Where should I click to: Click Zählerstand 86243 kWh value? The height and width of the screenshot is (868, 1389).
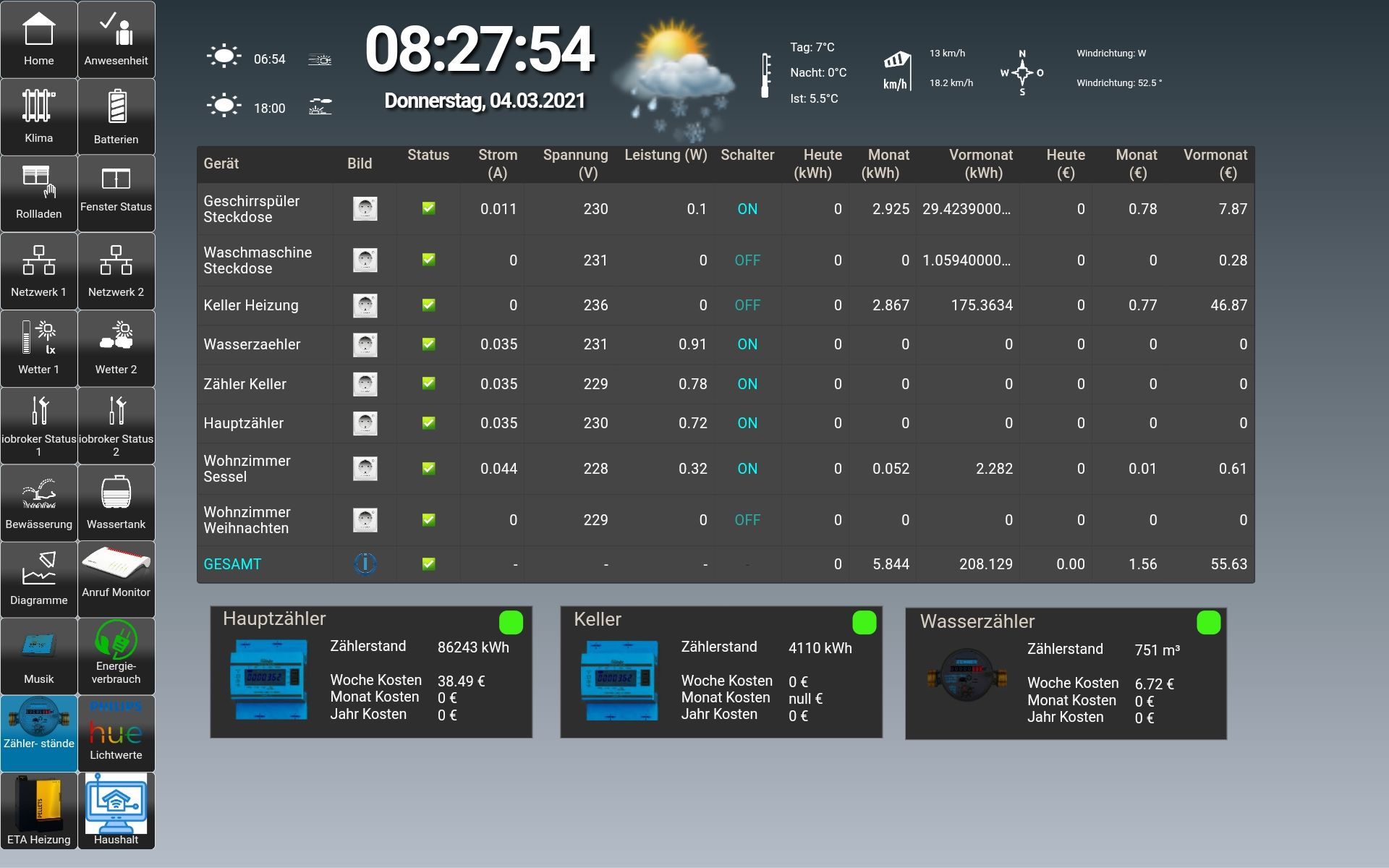pyautogui.click(x=473, y=647)
